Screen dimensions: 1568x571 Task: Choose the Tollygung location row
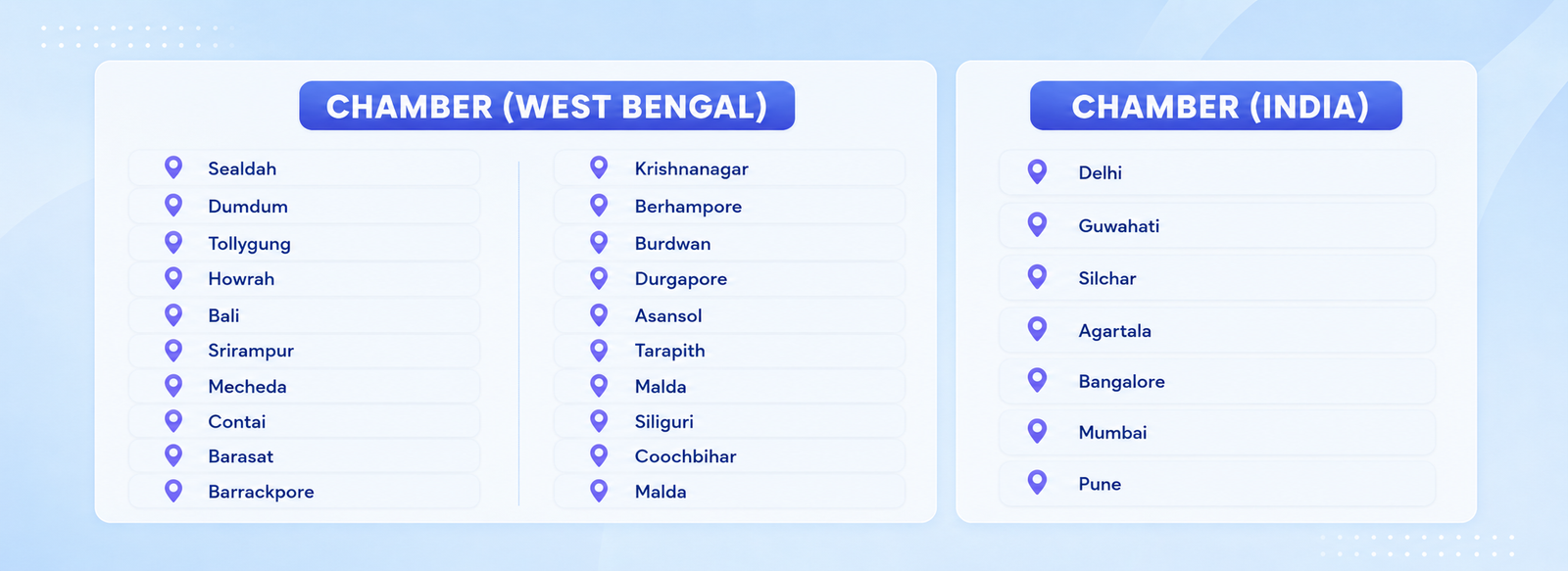(304, 243)
